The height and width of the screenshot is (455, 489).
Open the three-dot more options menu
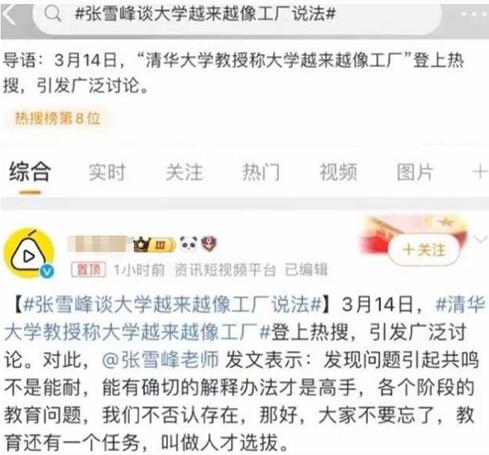pos(474,14)
